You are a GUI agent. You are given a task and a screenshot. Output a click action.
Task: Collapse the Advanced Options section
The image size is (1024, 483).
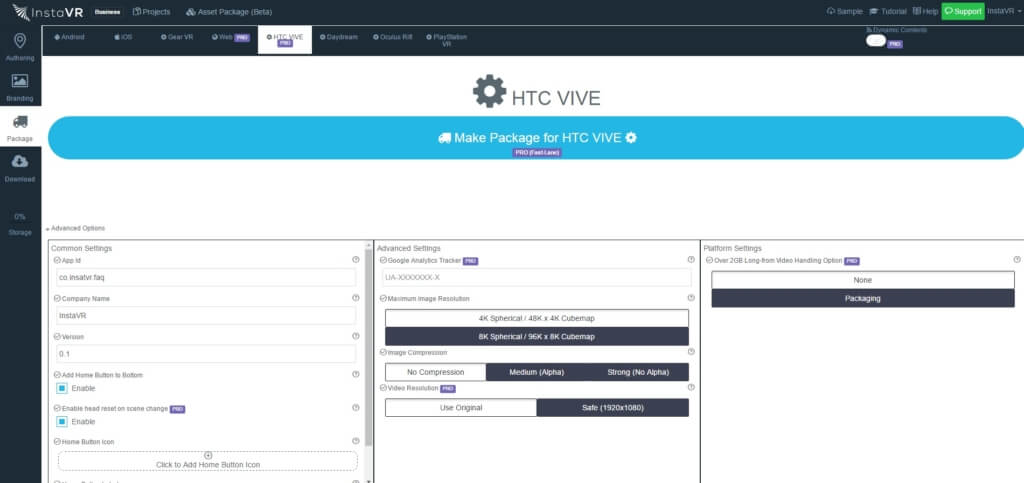(76, 228)
